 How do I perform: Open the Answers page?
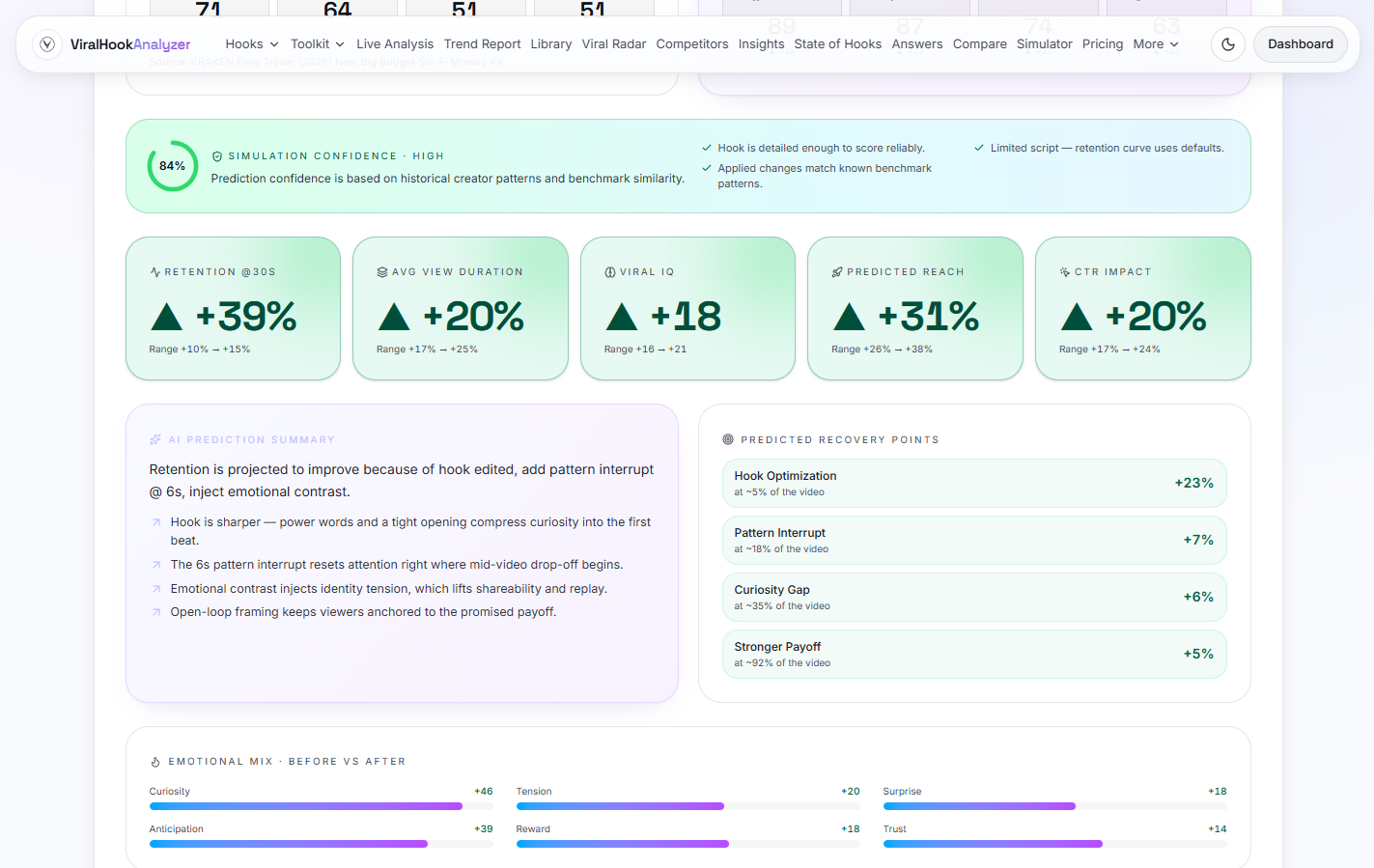[x=917, y=44]
